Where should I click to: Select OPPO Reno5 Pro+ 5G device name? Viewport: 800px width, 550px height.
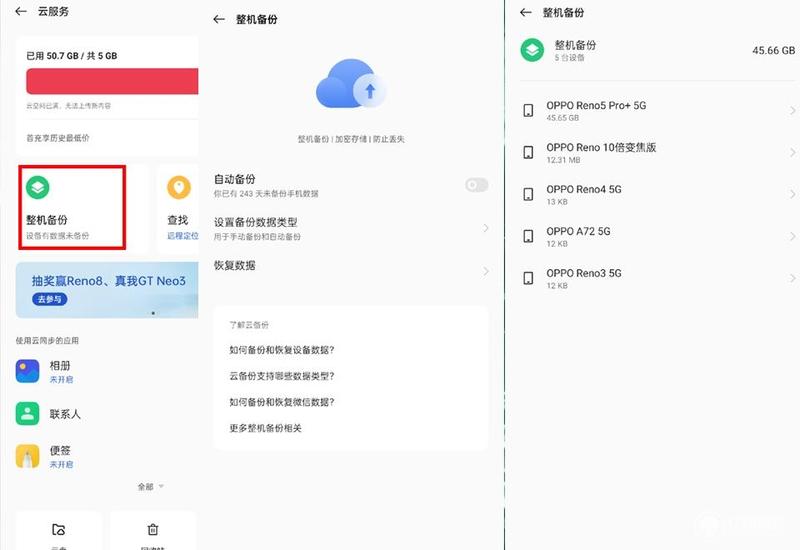point(596,105)
